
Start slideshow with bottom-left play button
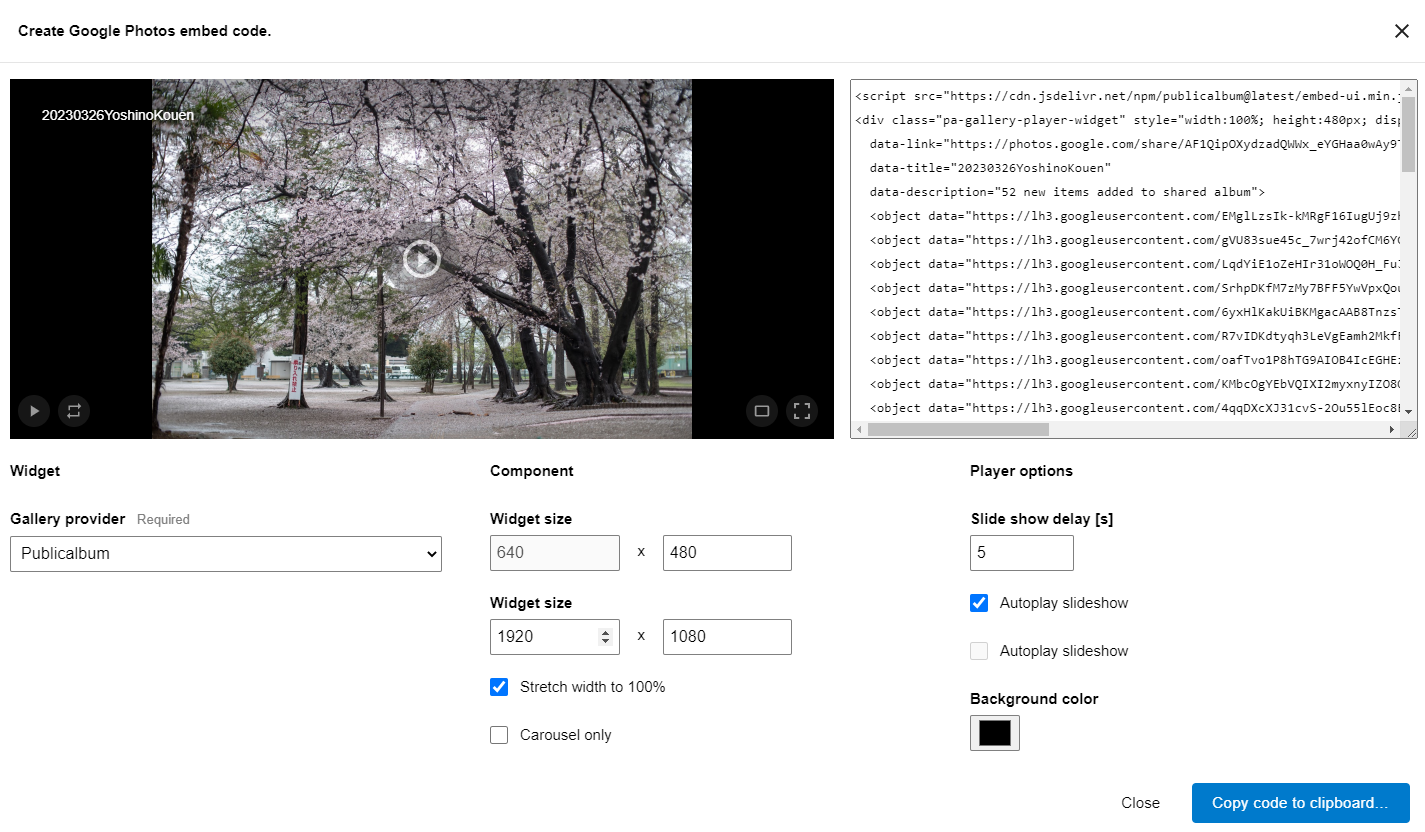pos(34,411)
